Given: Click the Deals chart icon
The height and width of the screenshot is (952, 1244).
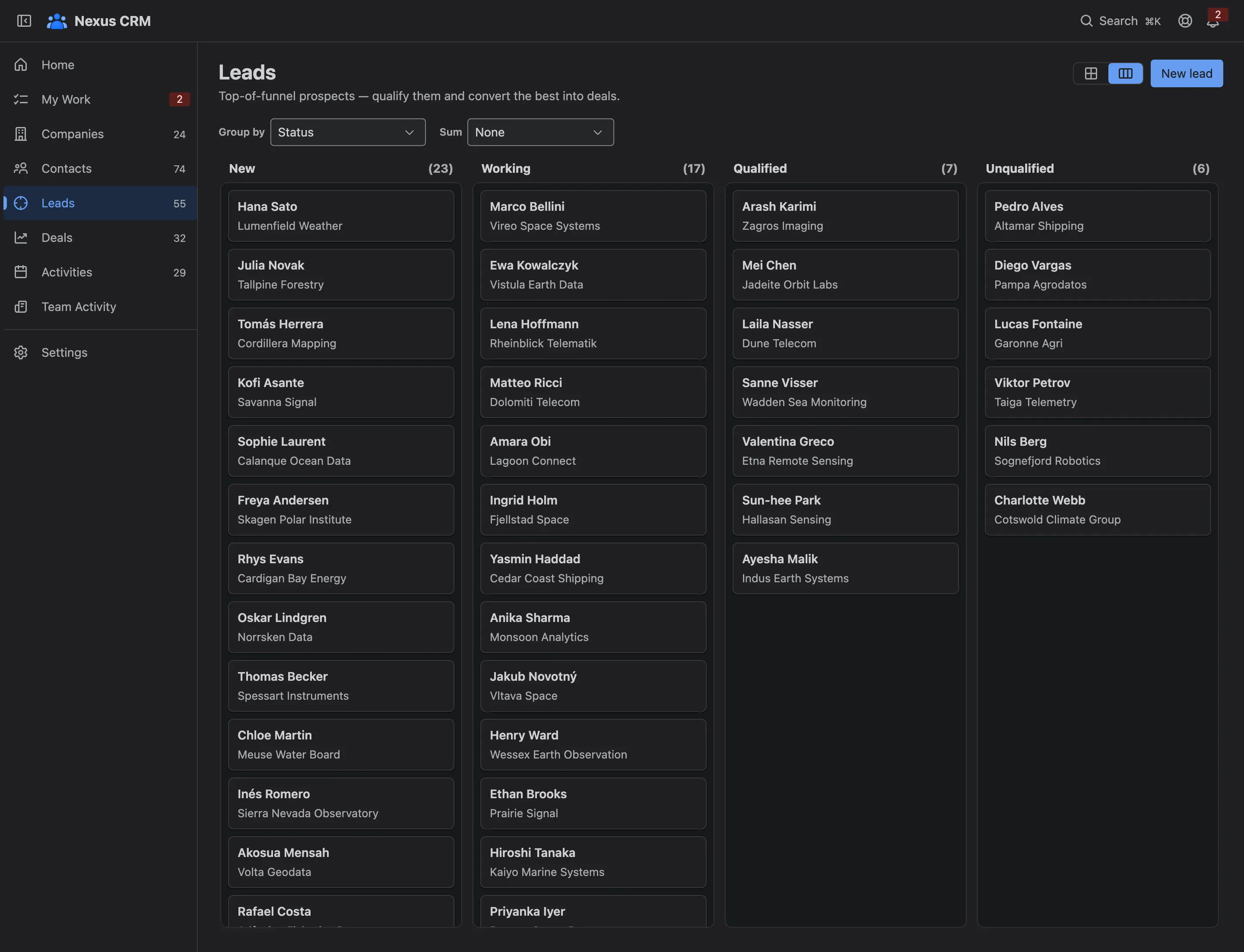Looking at the screenshot, I should click(x=21, y=238).
